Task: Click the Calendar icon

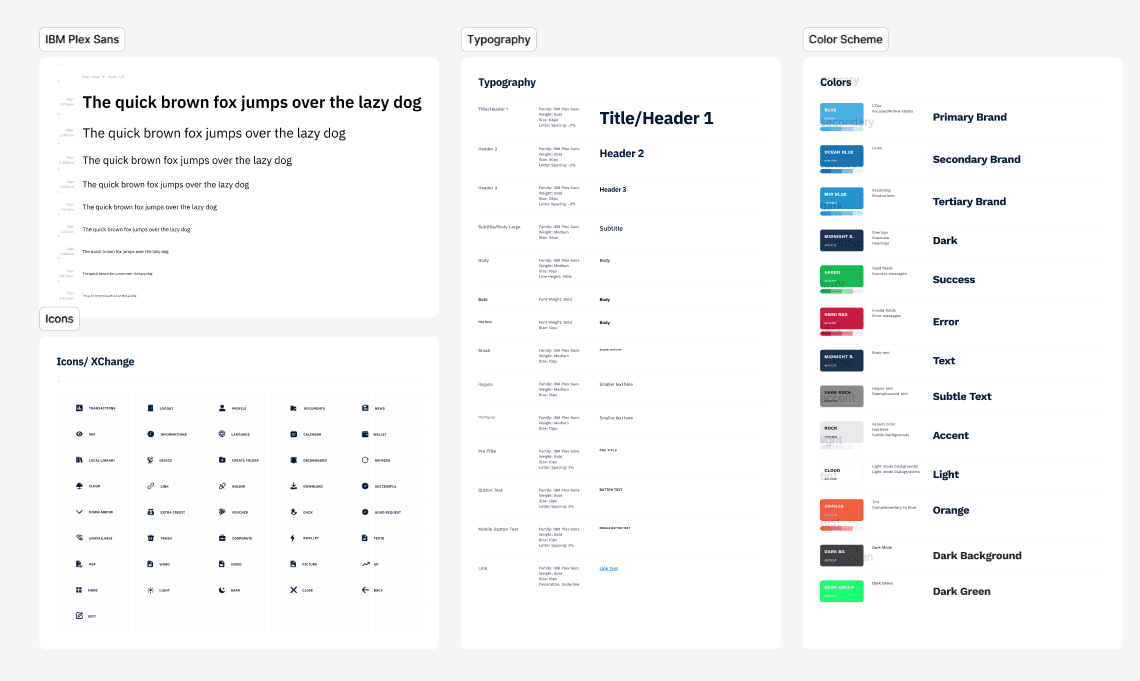Action: coord(293,434)
